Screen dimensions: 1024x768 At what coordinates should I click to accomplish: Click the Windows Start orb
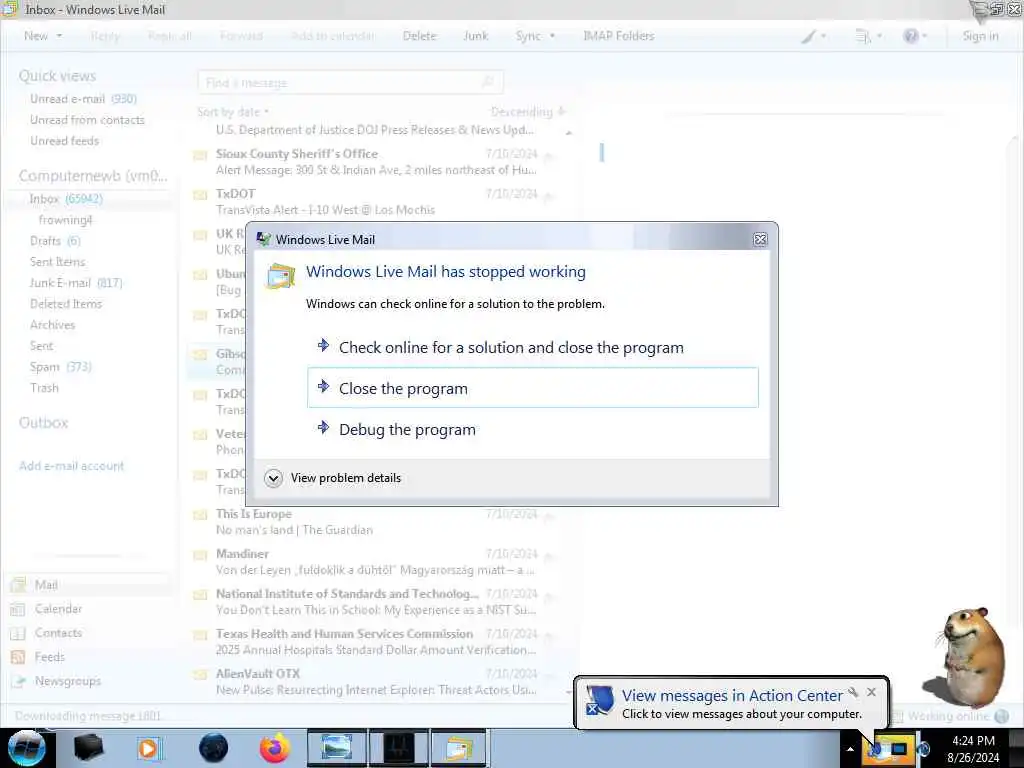pyautogui.click(x=26, y=748)
